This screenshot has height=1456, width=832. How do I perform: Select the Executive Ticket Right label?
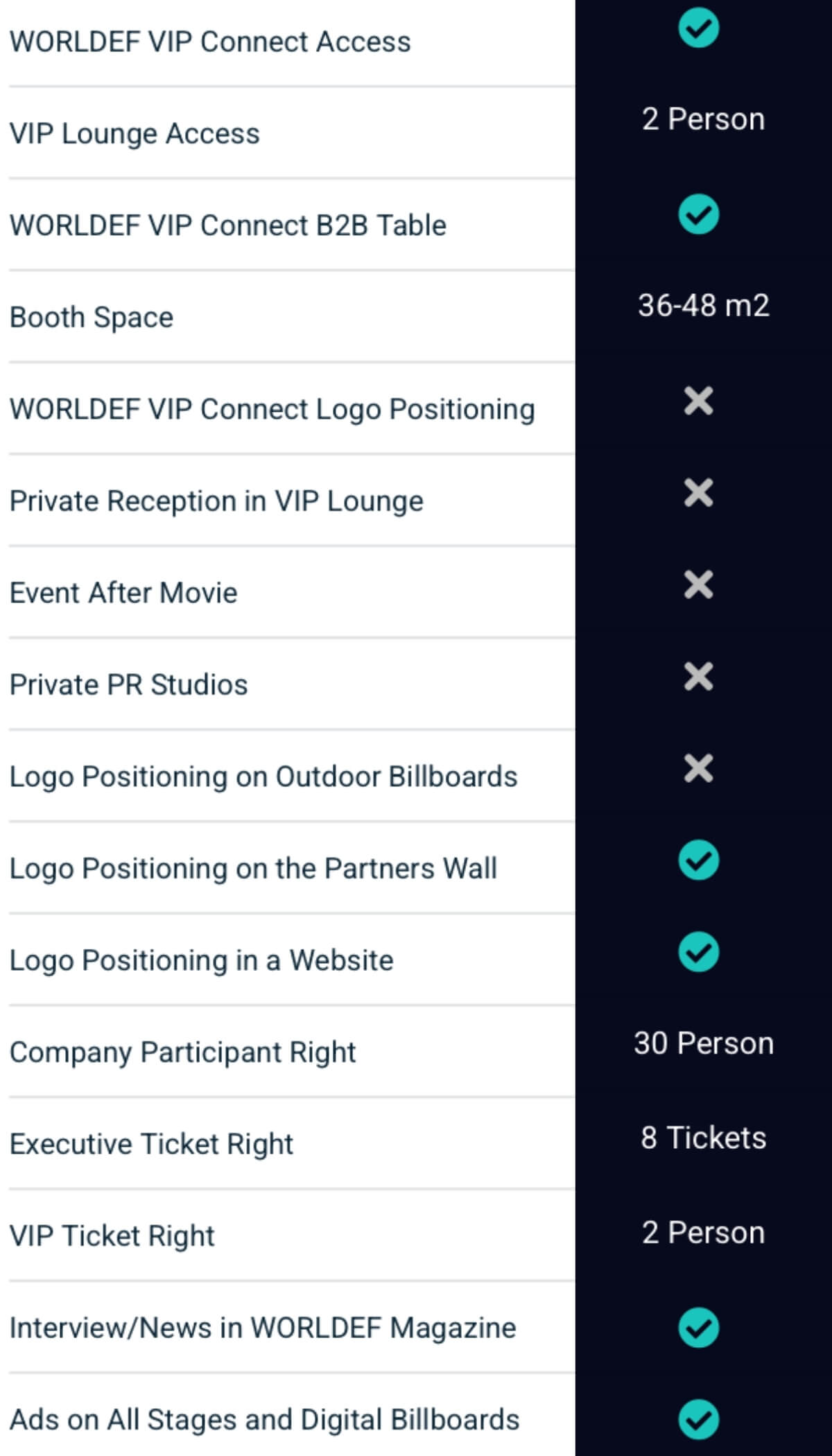click(151, 1144)
